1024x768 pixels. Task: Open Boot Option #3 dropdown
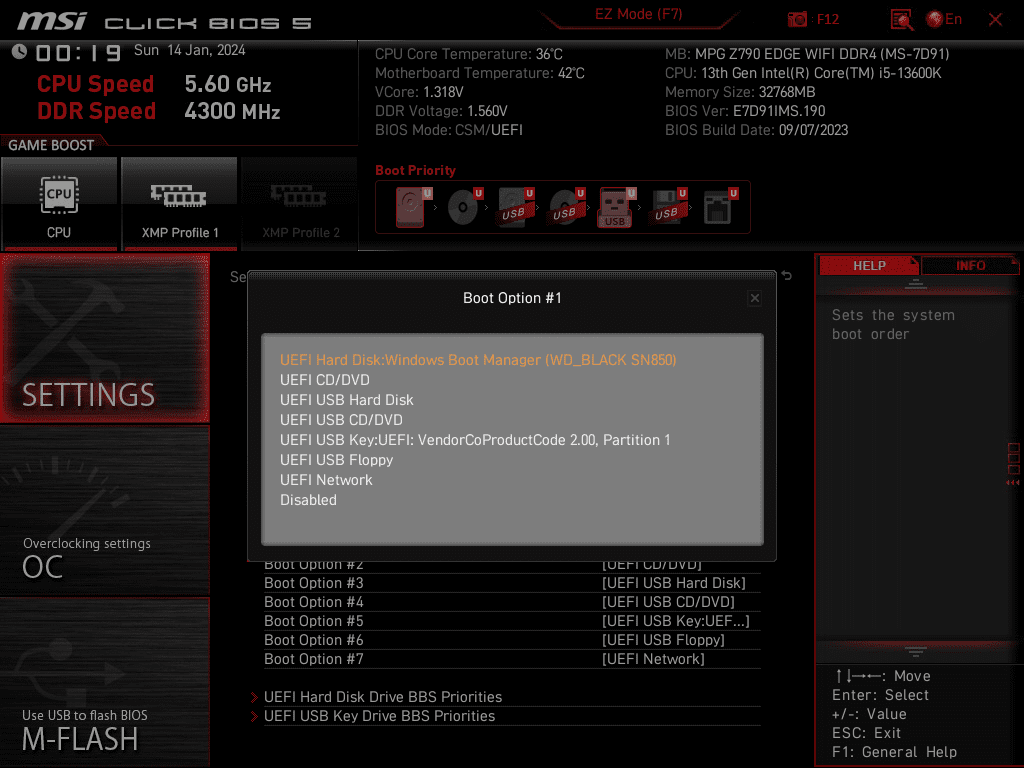point(512,583)
